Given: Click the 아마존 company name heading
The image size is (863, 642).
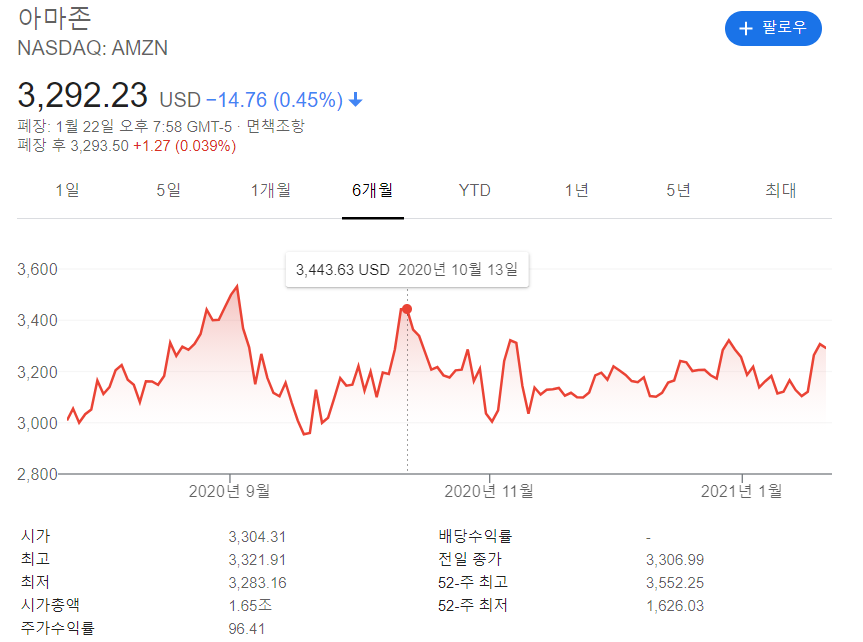Looking at the screenshot, I should tap(54, 18).
